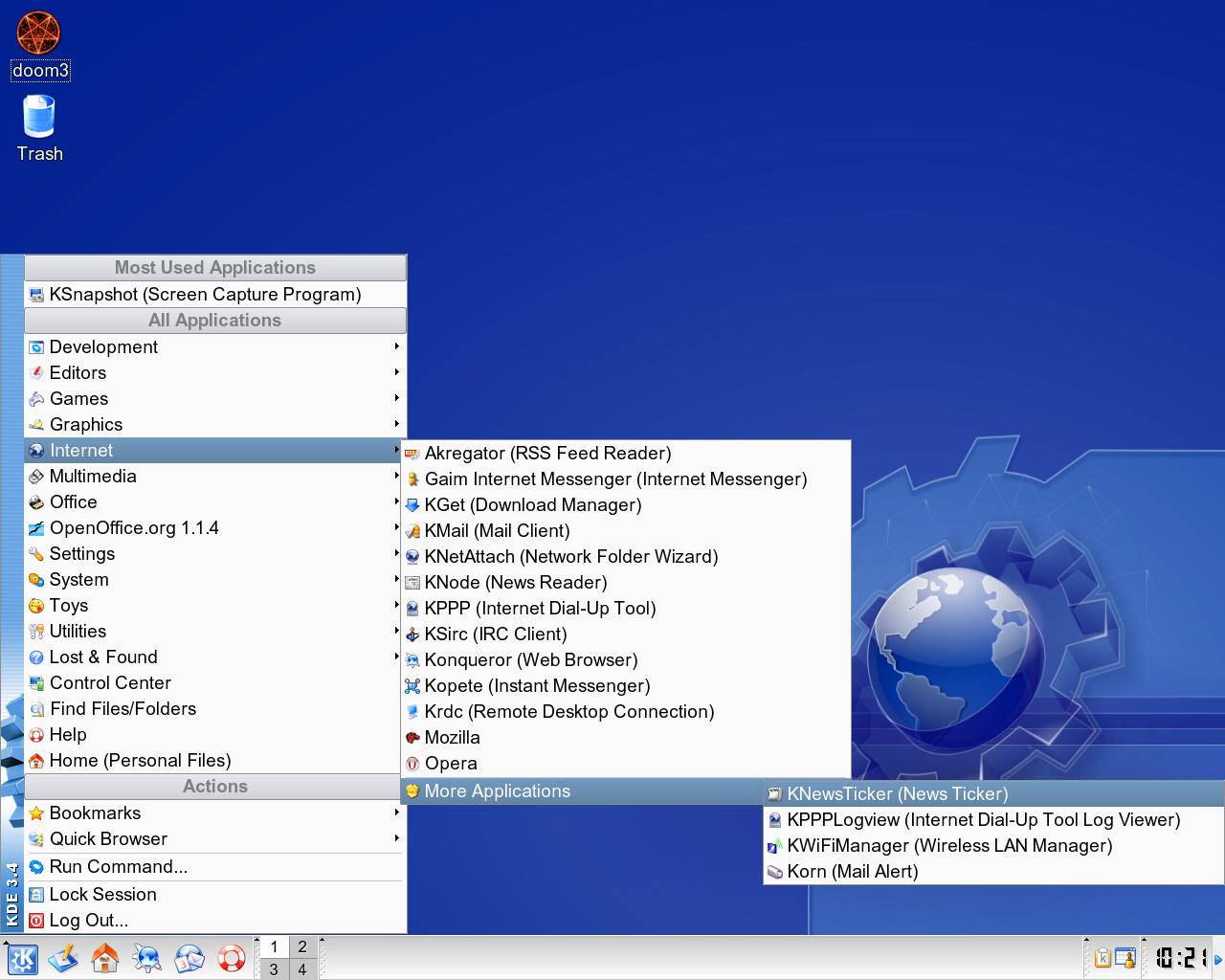The width and height of the screenshot is (1225, 980).
Task: Expand the Bookmarks submenu
Action: pyautogui.click(x=215, y=813)
